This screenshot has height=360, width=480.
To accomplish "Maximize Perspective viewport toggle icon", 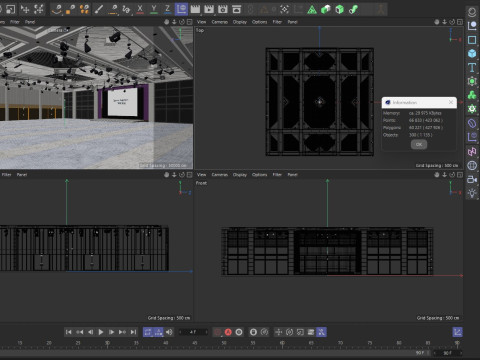I will tap(189, 22).
